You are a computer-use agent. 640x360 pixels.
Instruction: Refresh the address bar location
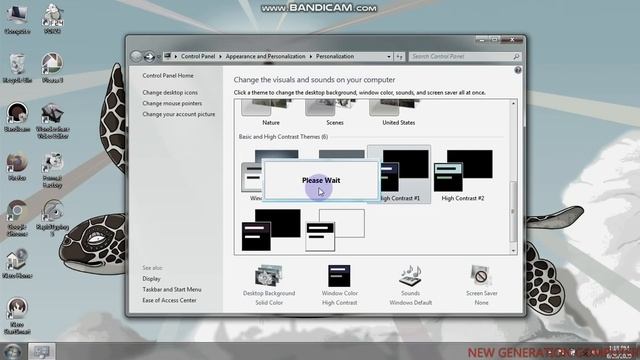[x=400, y=56]
